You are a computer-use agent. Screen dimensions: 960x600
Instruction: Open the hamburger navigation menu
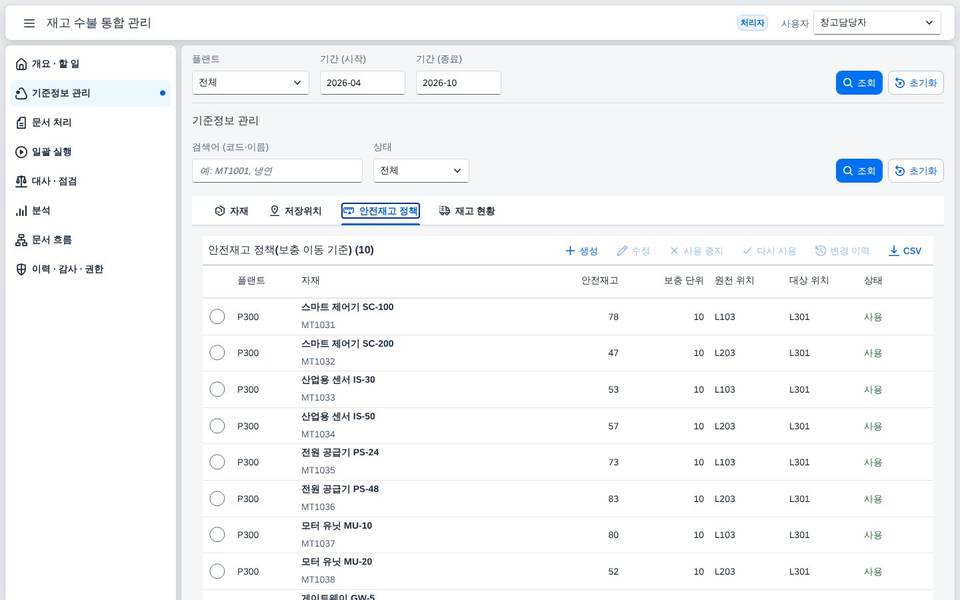coord(29,23)
